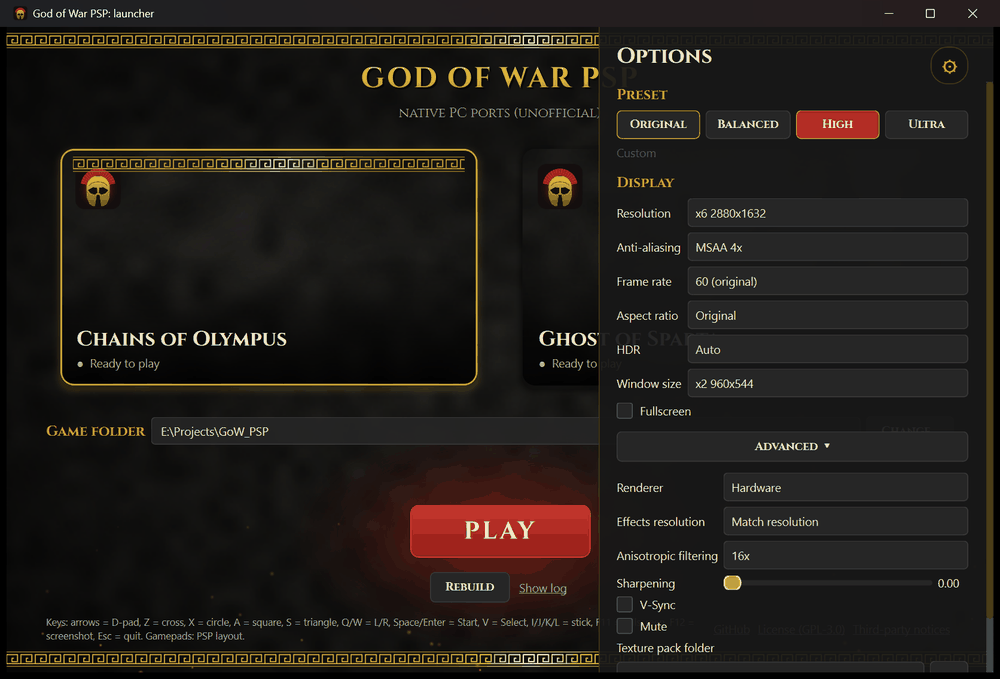Open the HDR dropdown set to Auto
Screen dimensions: 1000x679
(827, 349)
